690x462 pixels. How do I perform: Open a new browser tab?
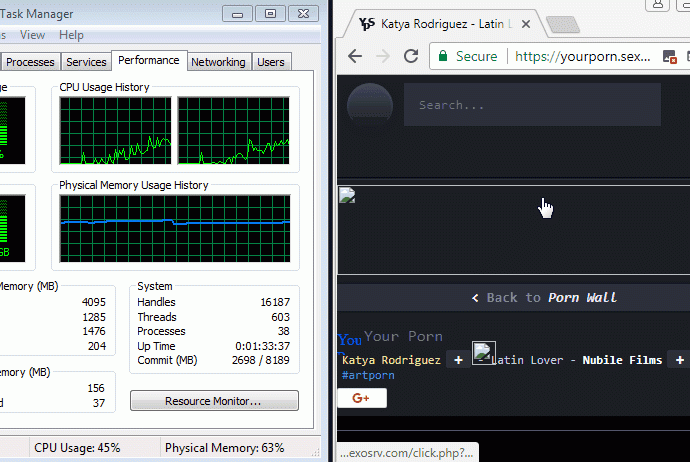click(563, 24)
